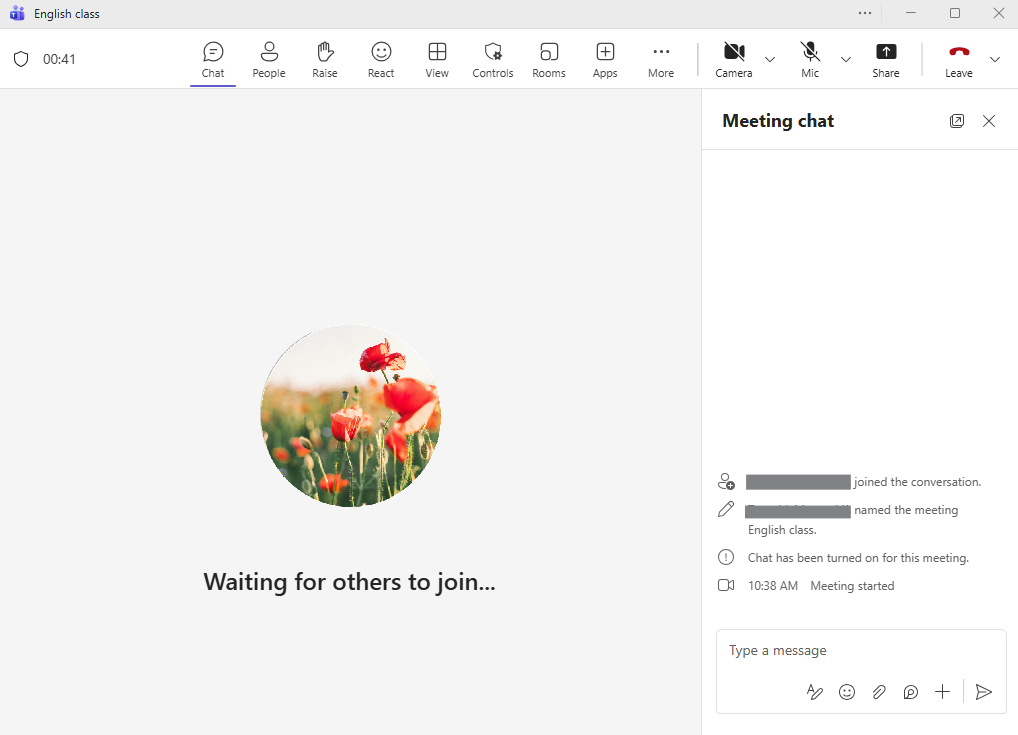Viewport: 1018px width, 735px height.
Task: Click the plus more actions icon
Action: point(942,692)
